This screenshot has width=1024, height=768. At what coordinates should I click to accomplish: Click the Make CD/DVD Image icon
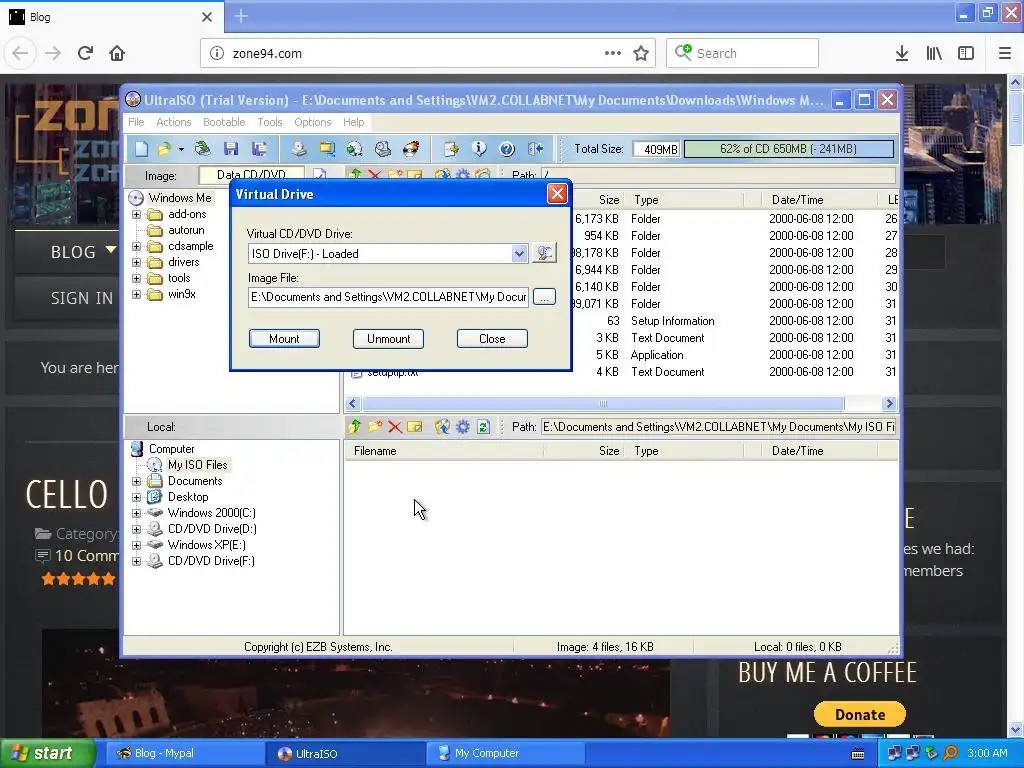(299, 149)
